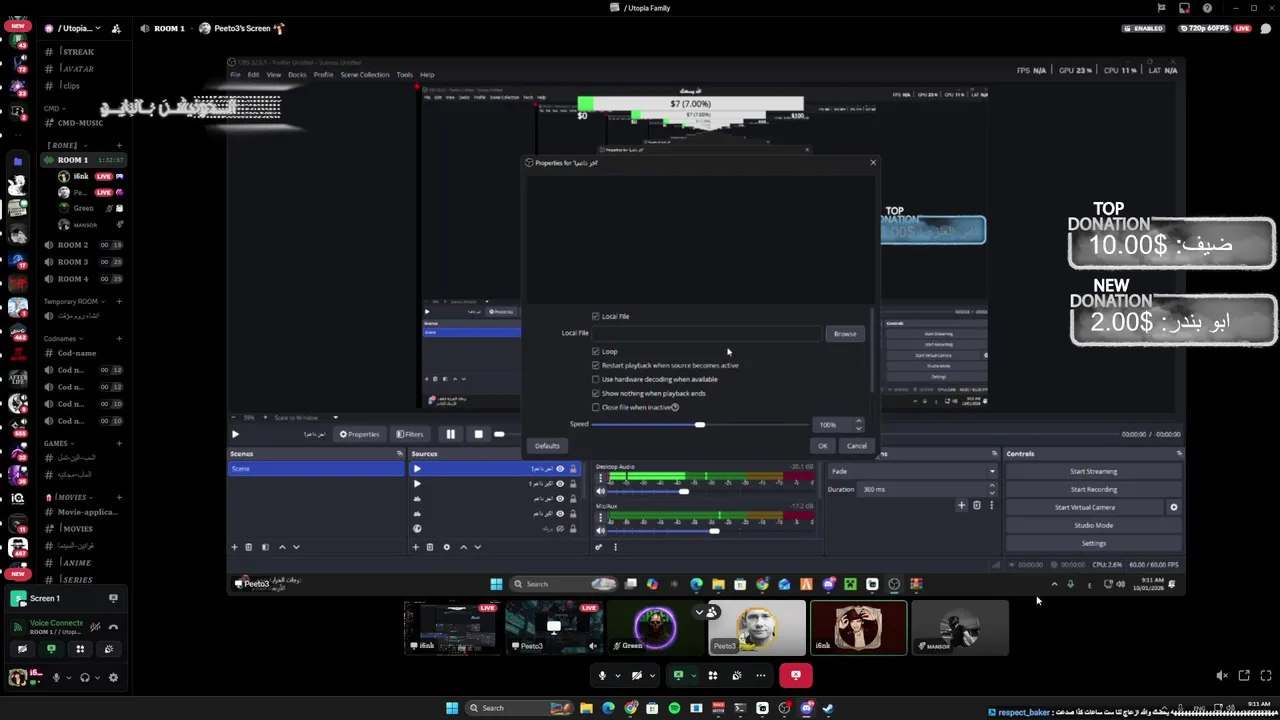Open the Docks menu in streamed OBS
This screenshot has height=720, width=1280.
297,75
